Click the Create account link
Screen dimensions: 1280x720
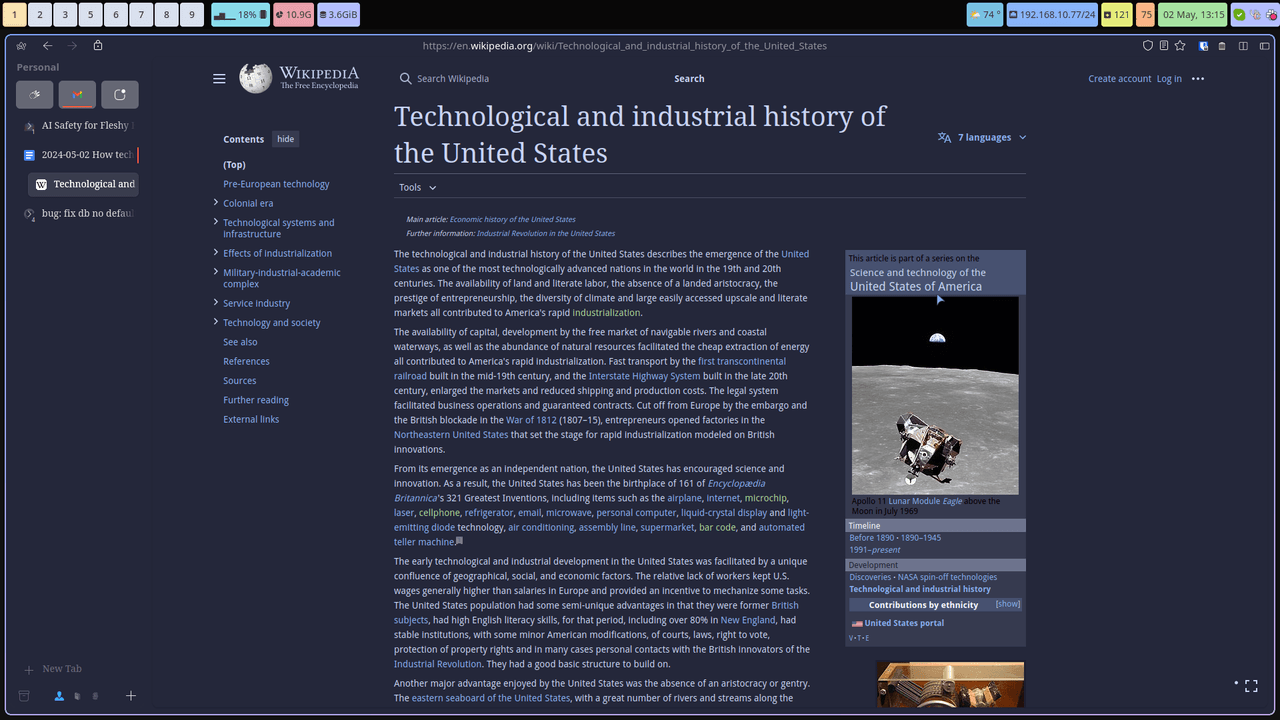(x=1119, y=78)
